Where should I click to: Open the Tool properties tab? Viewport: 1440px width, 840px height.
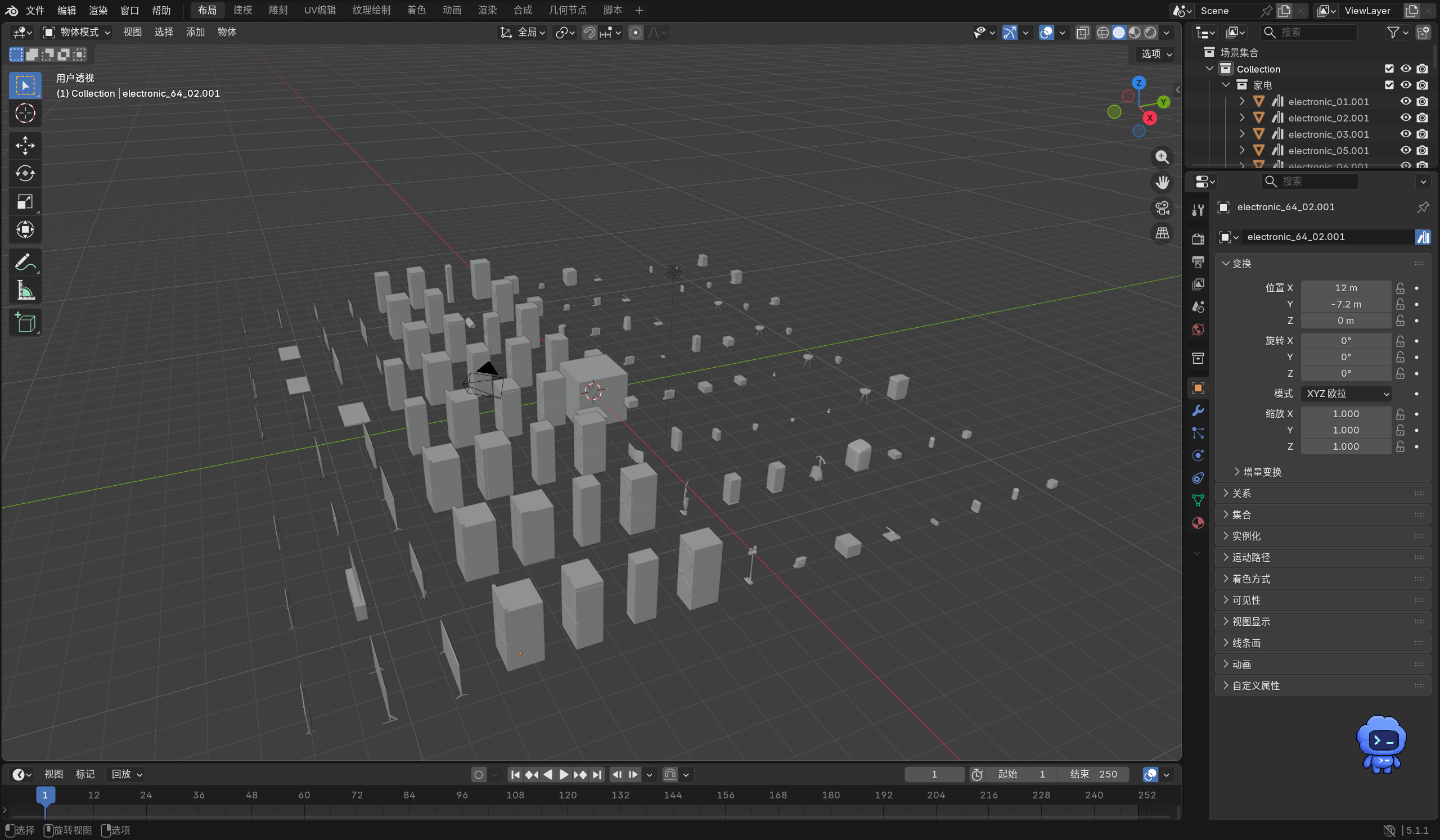coord(1198,211)
